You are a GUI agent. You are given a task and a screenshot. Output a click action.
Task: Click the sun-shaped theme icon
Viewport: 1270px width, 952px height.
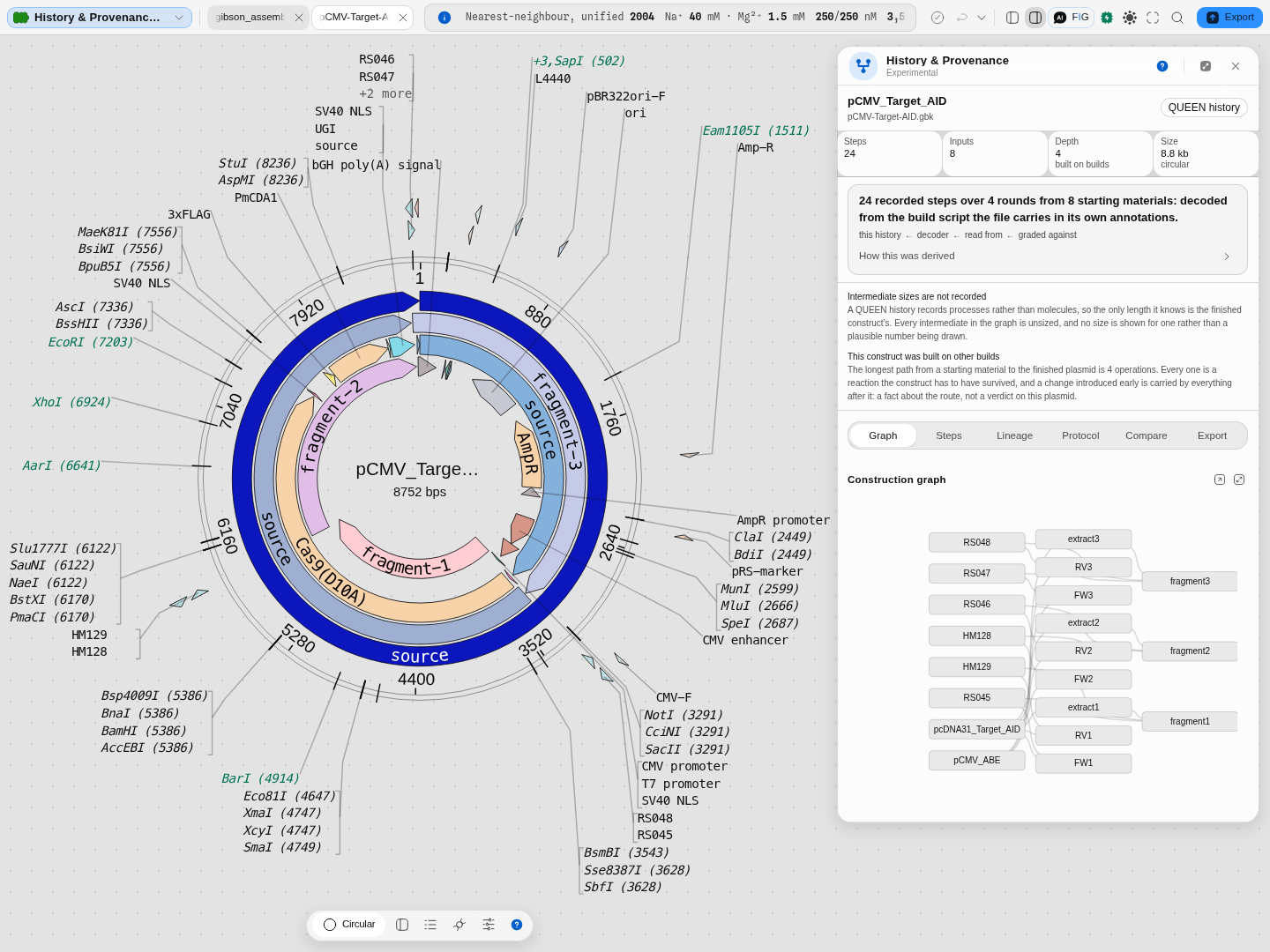coord(1130,18)
